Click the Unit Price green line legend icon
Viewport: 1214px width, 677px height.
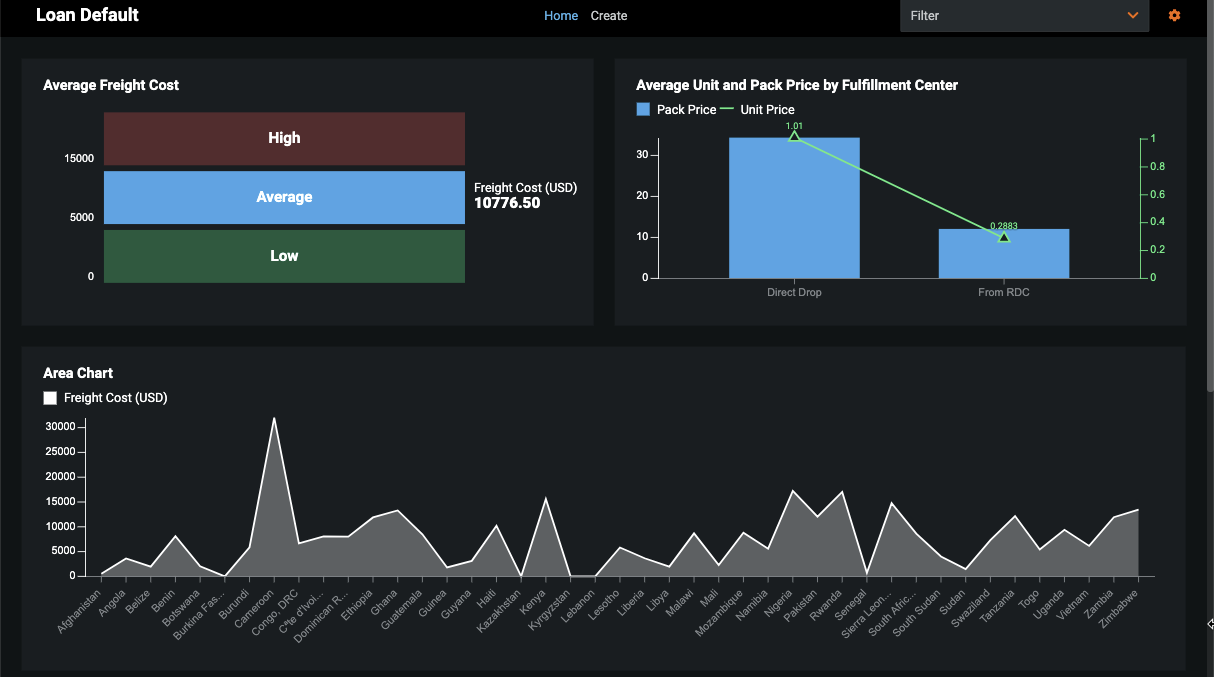[727, 109]
